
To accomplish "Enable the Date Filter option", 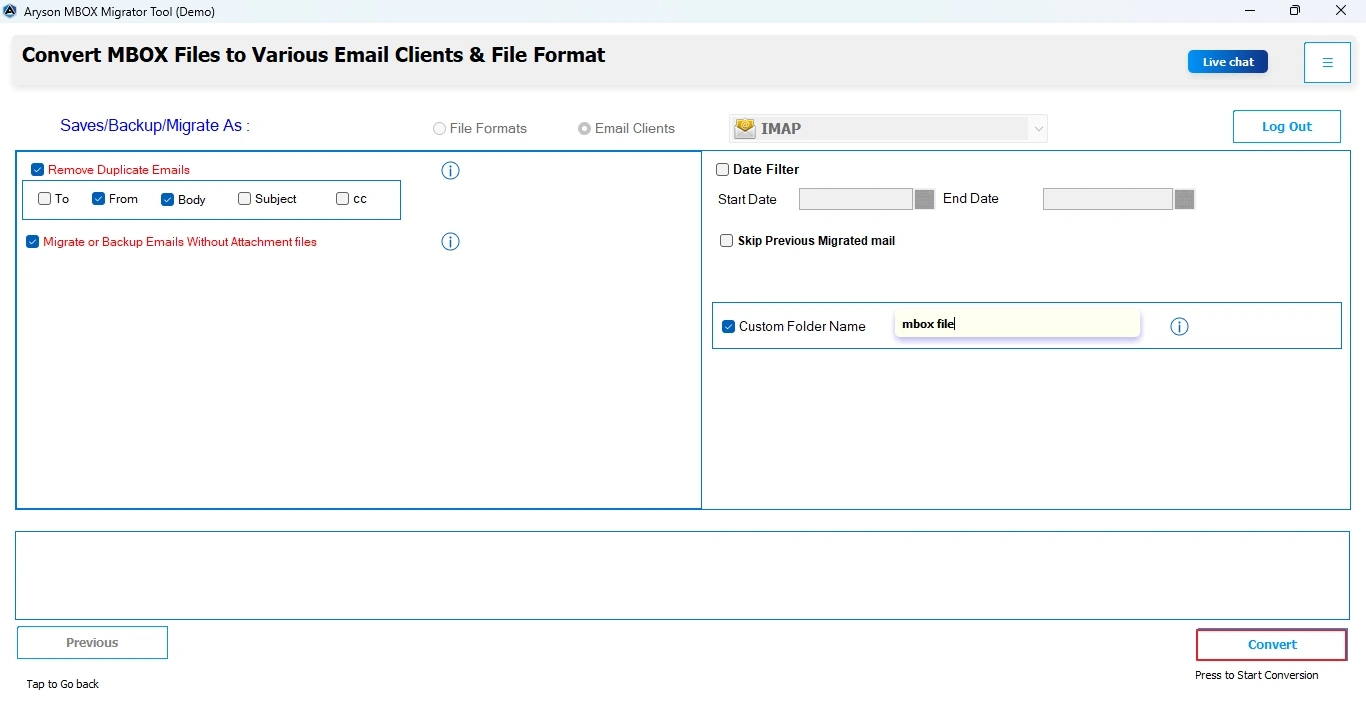I will coord(723,169).
